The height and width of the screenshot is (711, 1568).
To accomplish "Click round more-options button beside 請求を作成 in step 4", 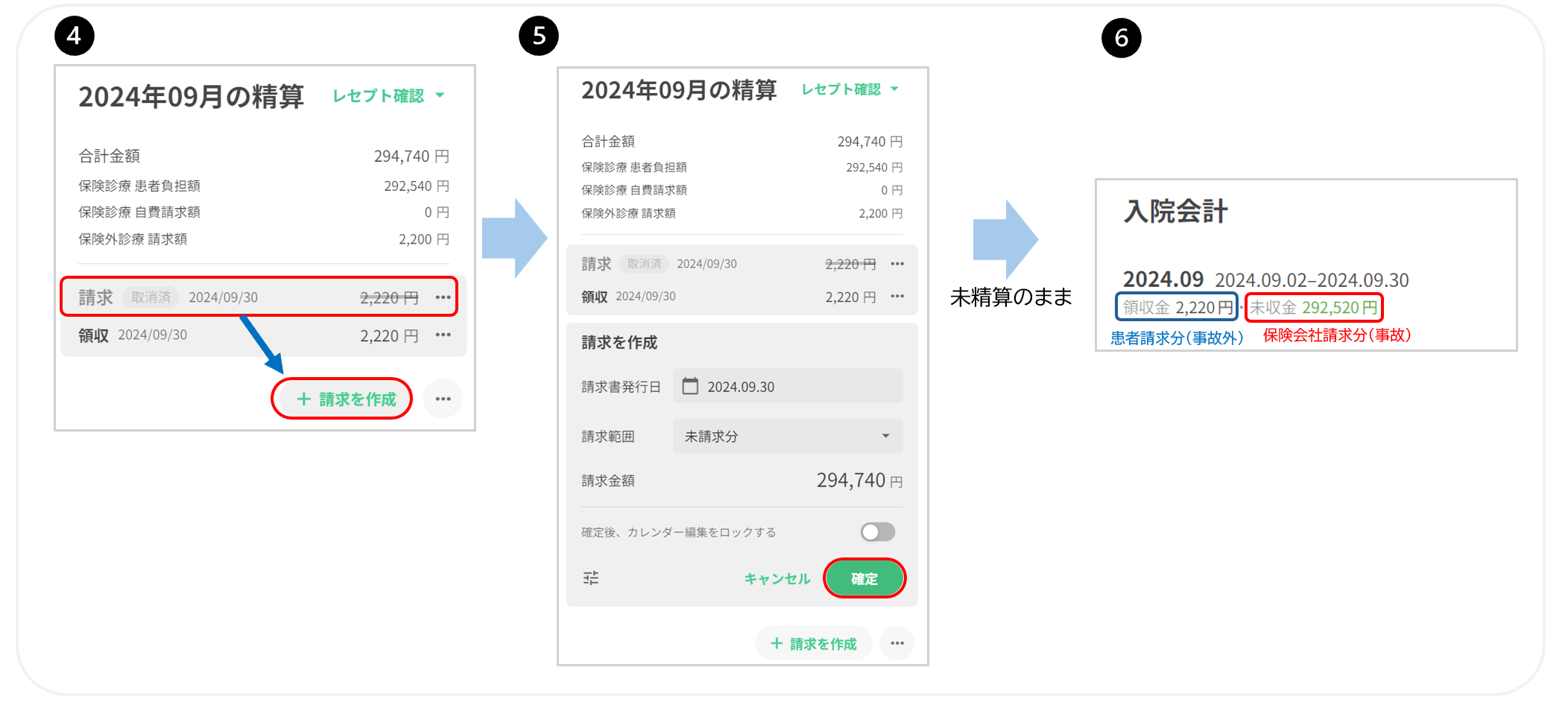I will [443, 399].
